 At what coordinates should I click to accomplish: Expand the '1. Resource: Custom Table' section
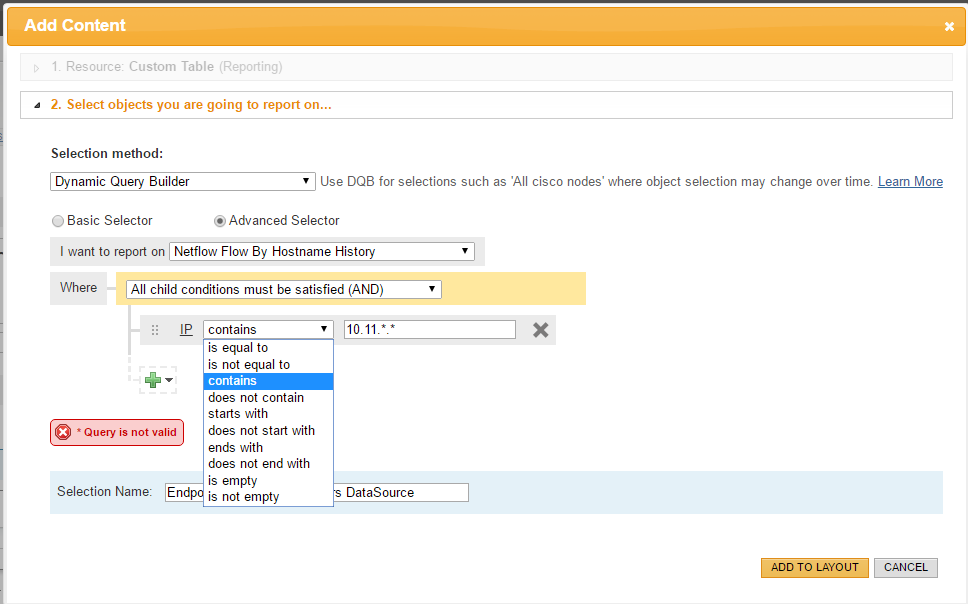(x=36, y=65)
